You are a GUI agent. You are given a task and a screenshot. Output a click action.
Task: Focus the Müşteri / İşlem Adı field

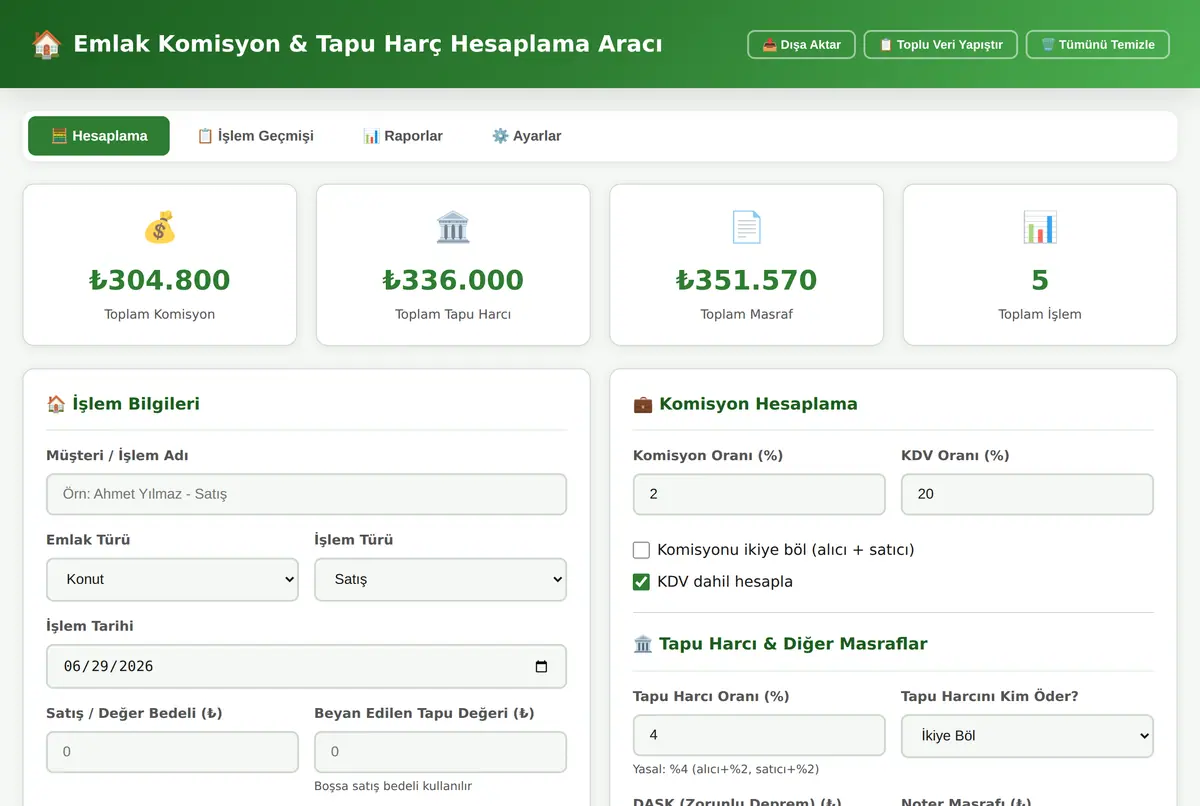click(306, 494)
